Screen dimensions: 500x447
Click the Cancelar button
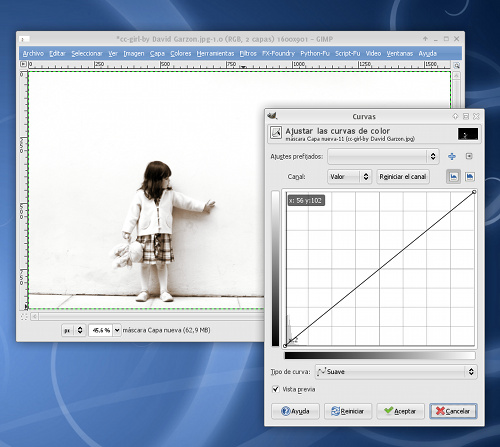(453, 411)
